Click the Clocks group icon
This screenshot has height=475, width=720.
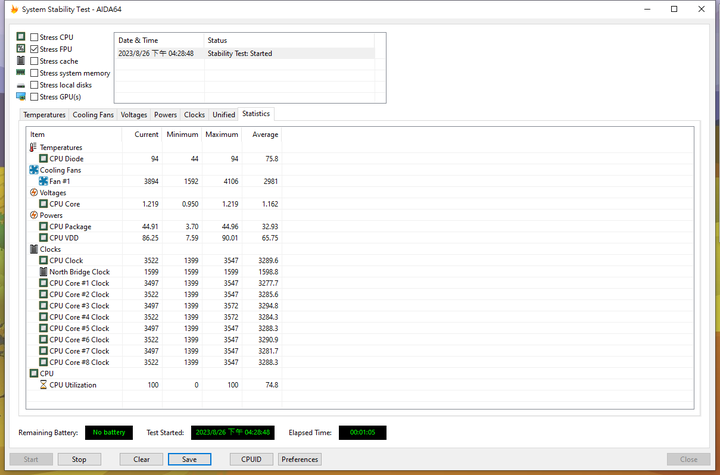click(34, 249)
